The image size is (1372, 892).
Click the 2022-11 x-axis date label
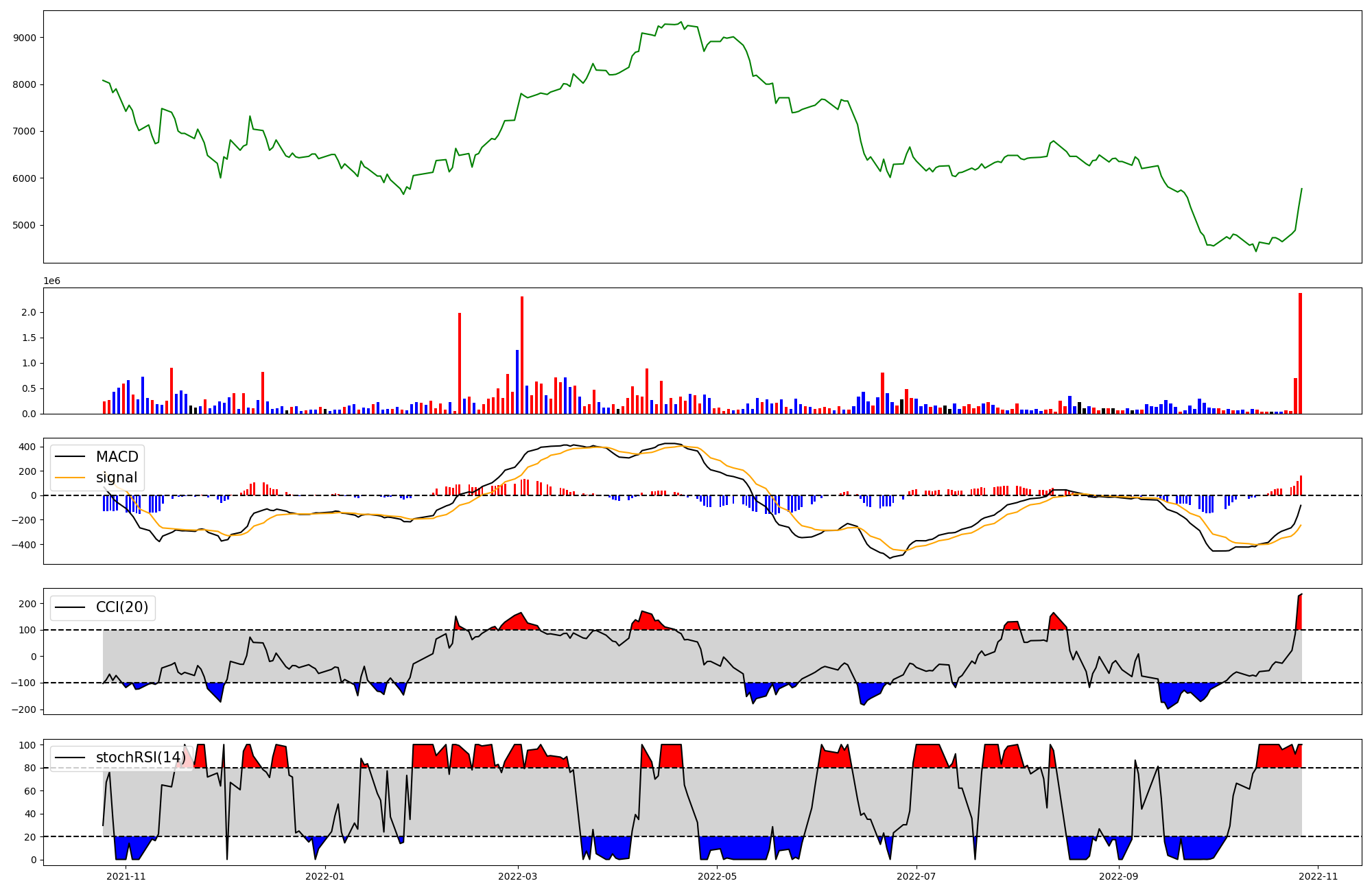1318,876
